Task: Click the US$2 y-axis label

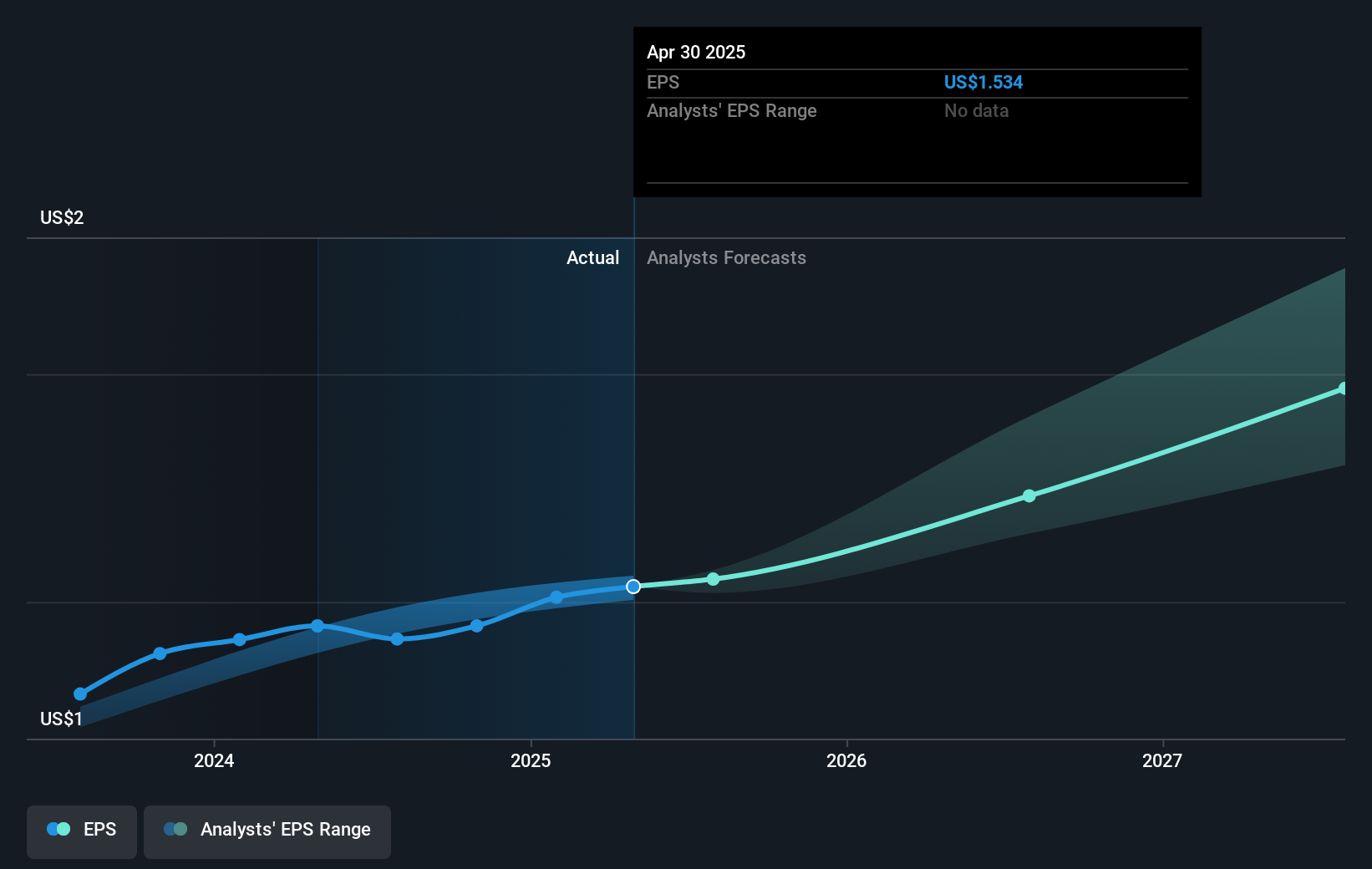Action: click(62, 218)
